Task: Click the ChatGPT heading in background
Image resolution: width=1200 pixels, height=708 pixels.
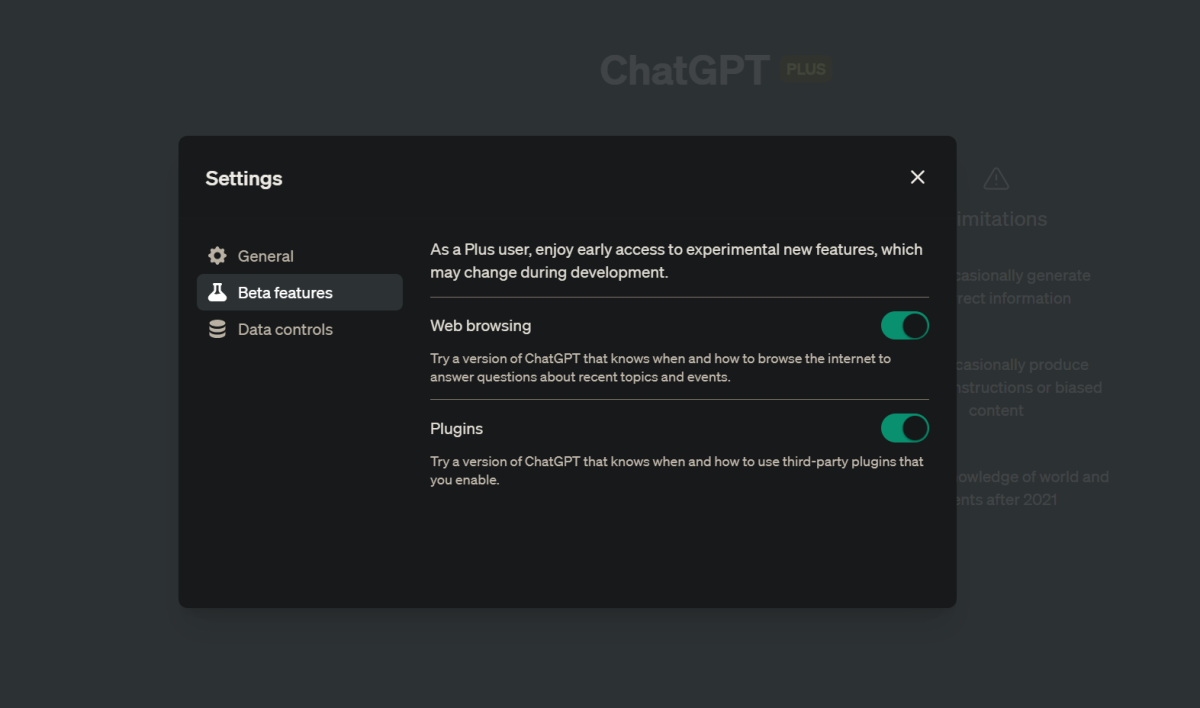Action: coord(684,70)
